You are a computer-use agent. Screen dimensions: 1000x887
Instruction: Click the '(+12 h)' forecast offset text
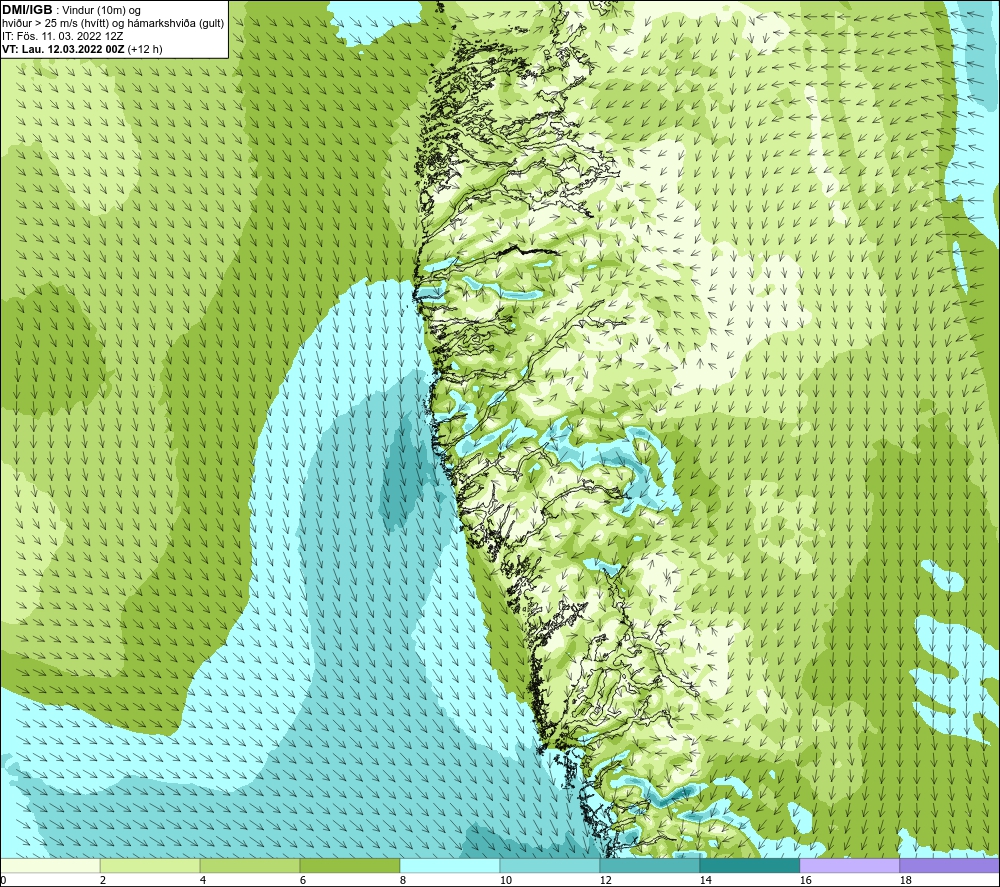click(x=145, y=49)
